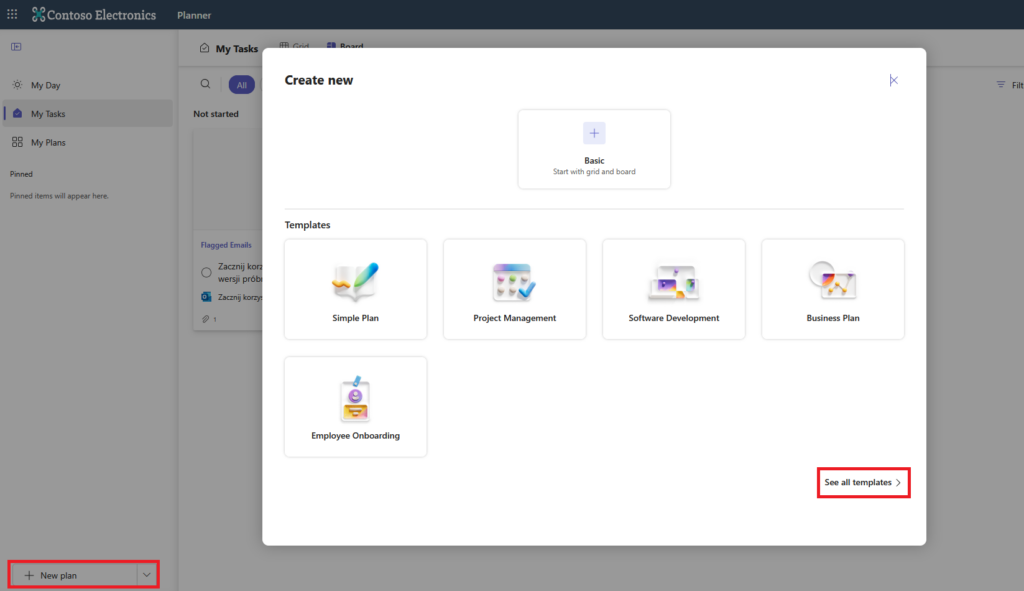Select the All filter pill

click(241, 85)
